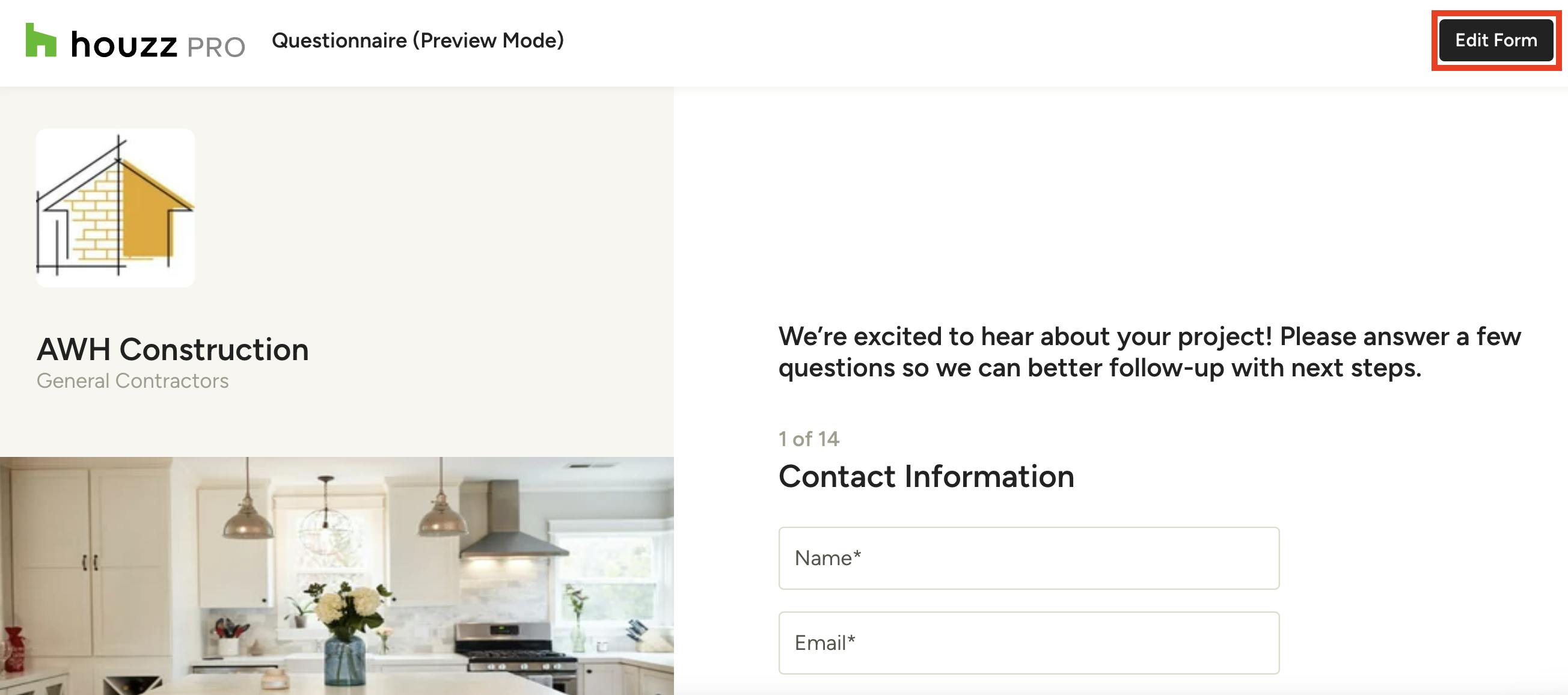
Task: Click the AWH Construction house logo
Action: (115, 207)
